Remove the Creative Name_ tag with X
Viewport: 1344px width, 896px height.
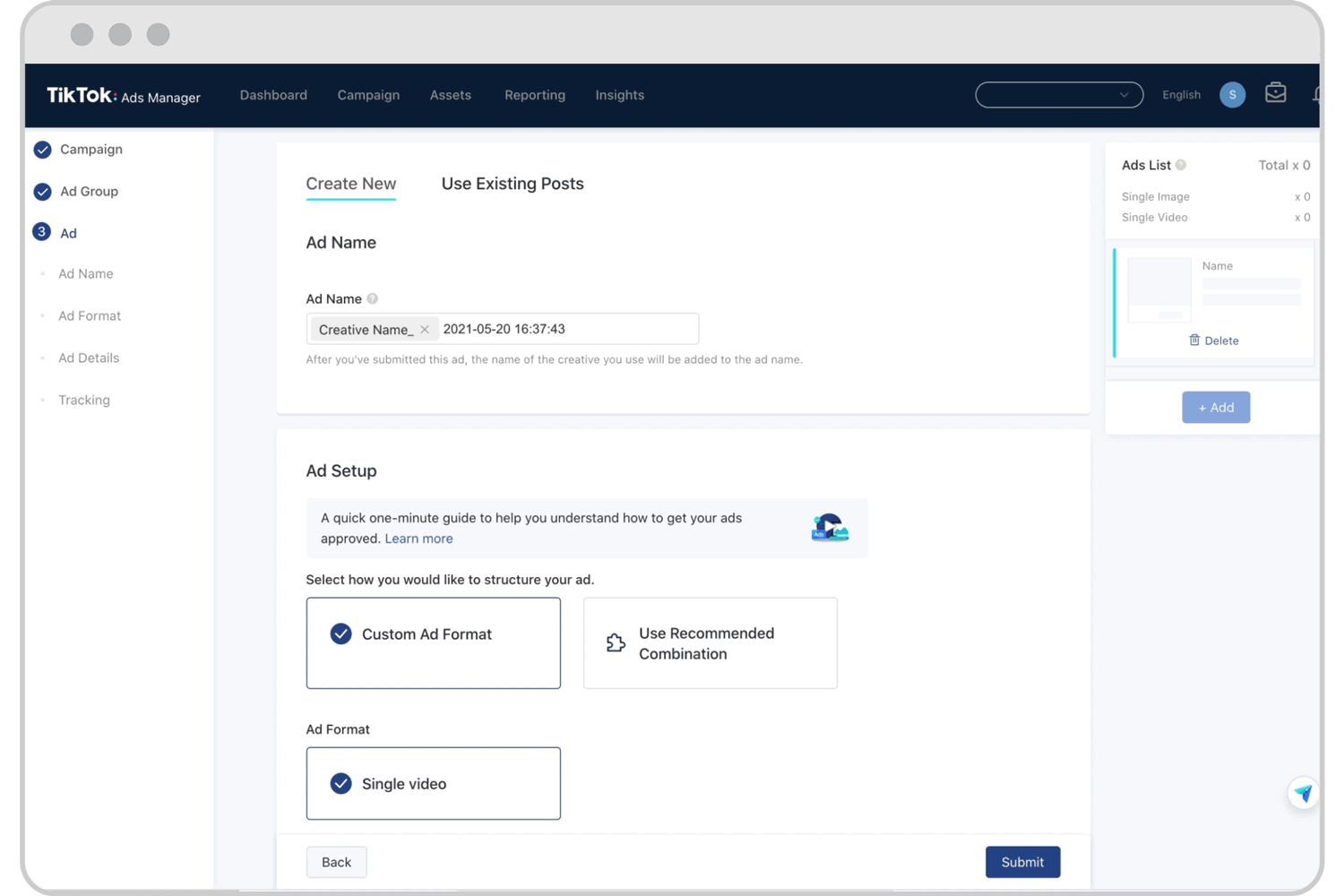click(425, 330)
